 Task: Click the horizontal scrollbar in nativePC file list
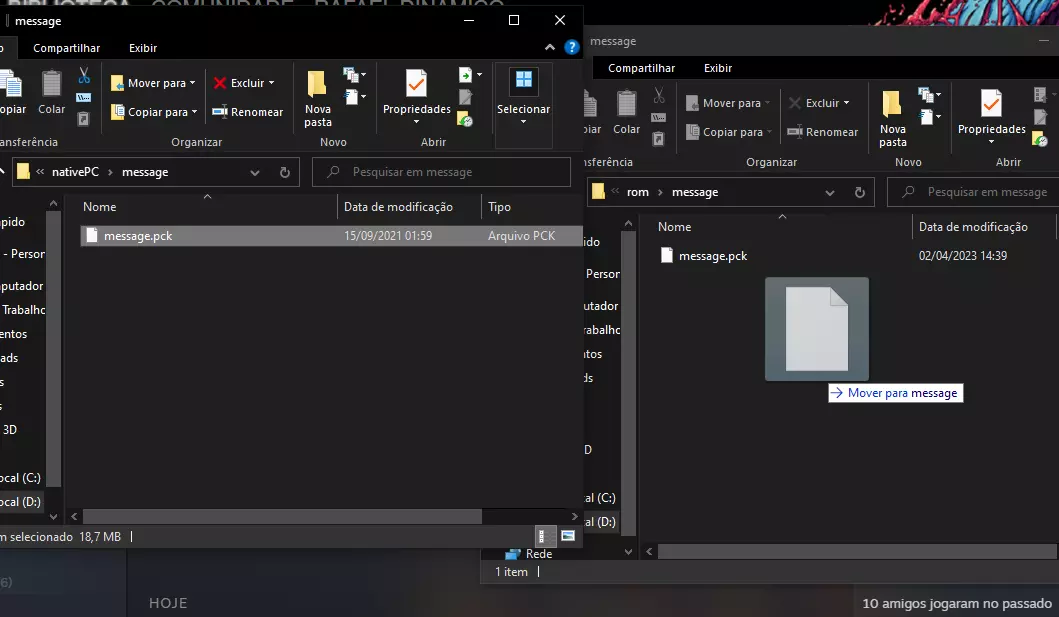pyautogui.click(x=282, y=516)
